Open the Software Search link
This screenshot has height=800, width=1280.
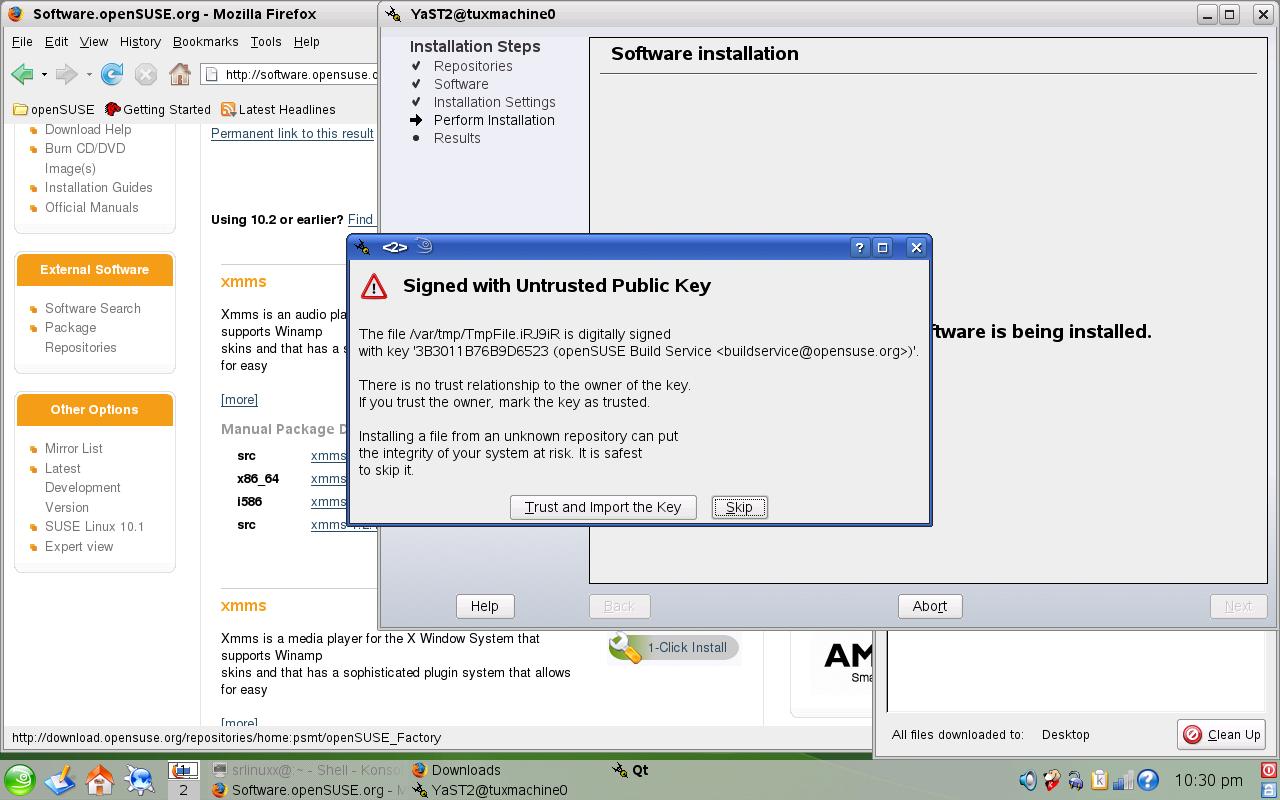pos(93,308)
